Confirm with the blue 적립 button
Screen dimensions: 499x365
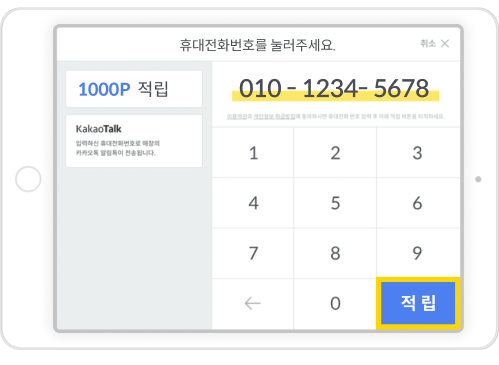(418, 303)
